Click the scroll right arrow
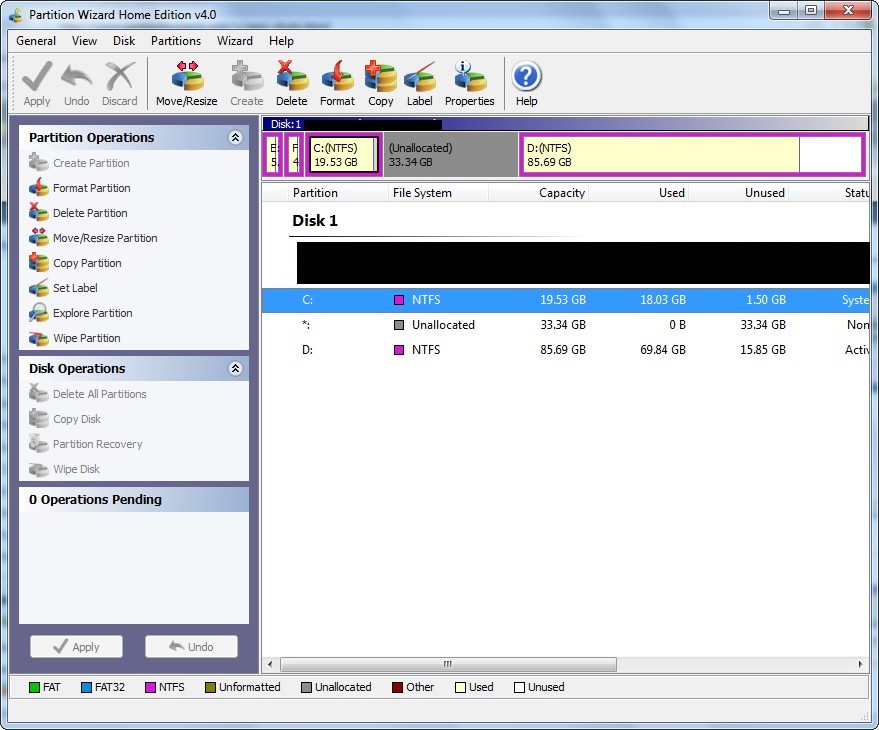 click(x=861, y=664)
